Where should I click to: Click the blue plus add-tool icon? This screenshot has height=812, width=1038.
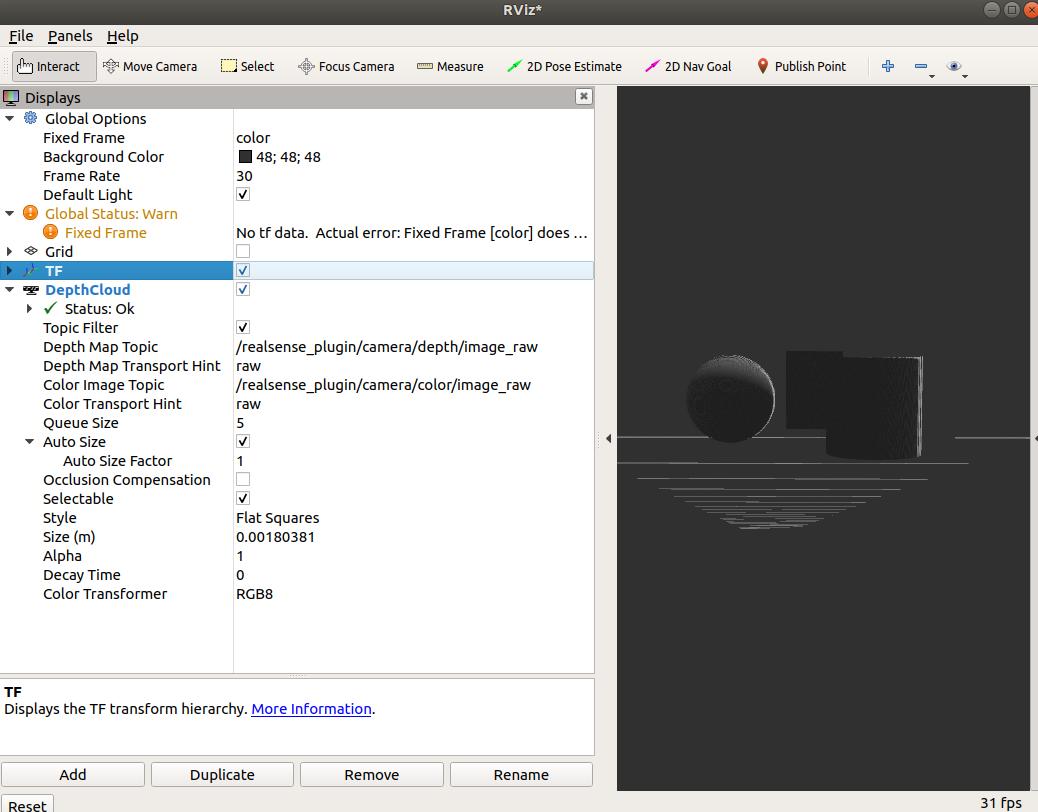point(888,66)
